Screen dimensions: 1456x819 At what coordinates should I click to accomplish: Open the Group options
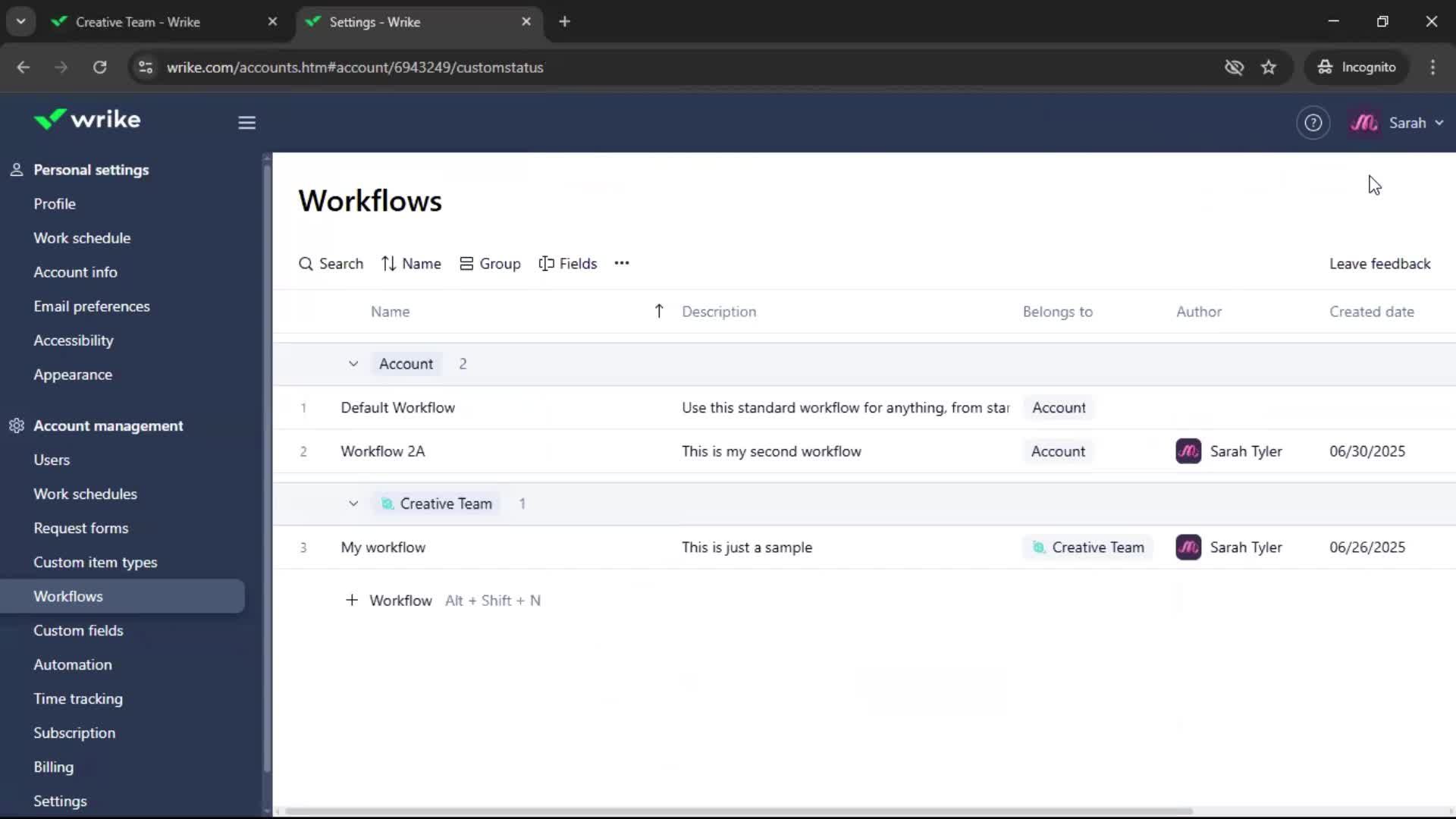(x=490, y=264)
